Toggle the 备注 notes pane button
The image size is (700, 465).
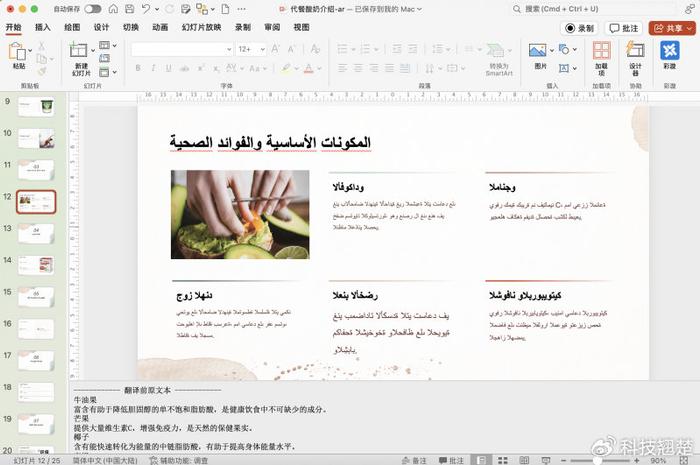[414, 460]
